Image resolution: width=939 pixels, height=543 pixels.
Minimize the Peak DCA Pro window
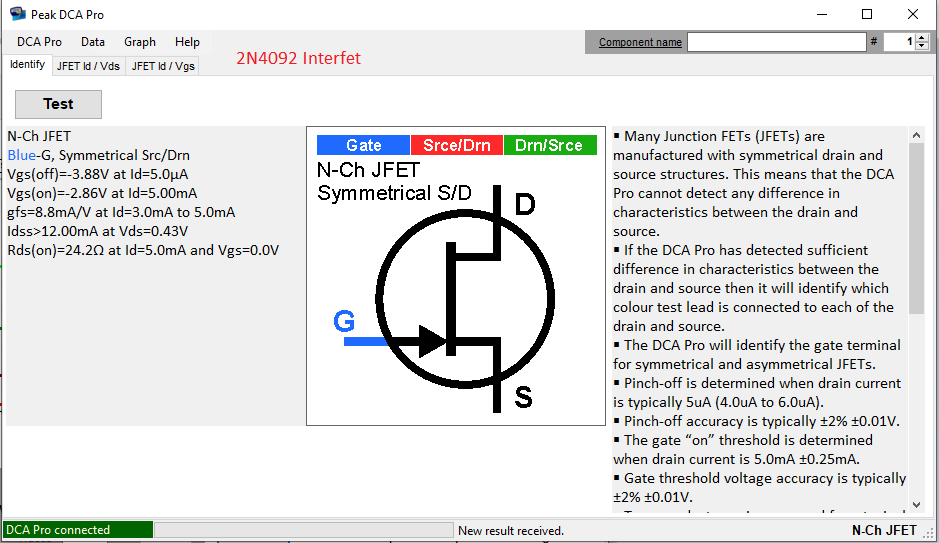click(x=822, y=14)
